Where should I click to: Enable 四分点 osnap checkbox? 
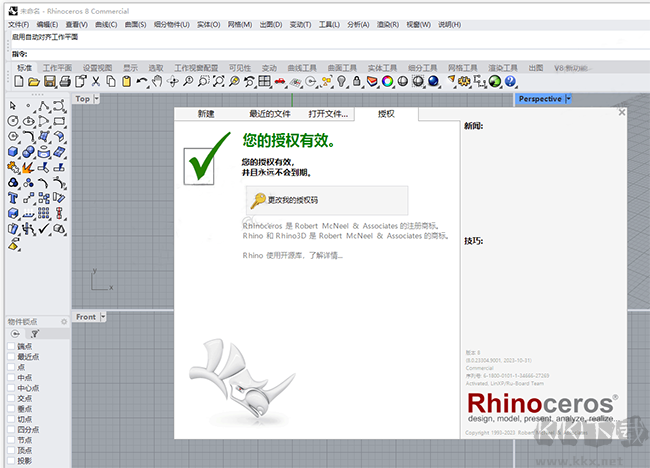[11, 429]
